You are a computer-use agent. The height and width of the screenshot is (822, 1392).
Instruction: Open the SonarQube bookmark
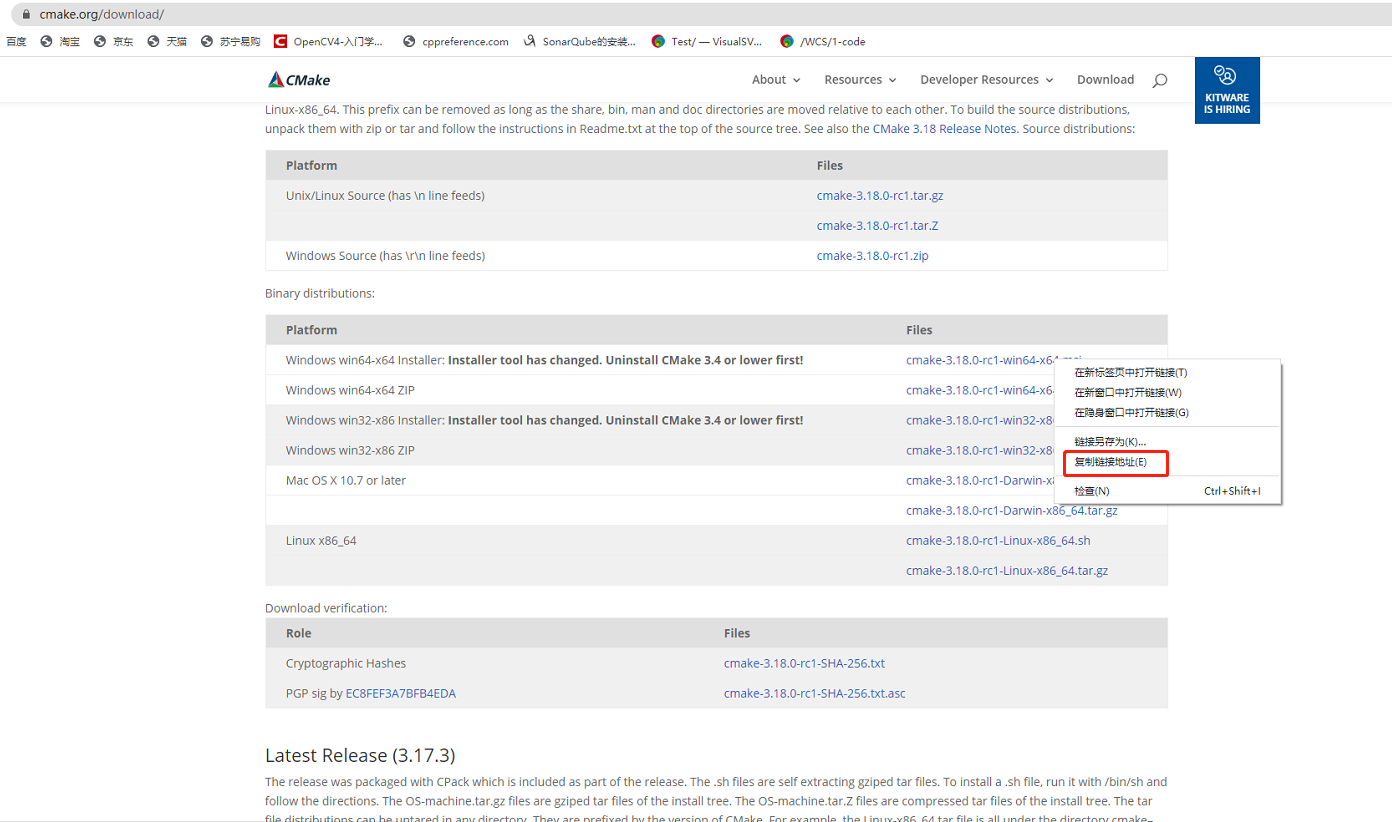click(579, 41)
